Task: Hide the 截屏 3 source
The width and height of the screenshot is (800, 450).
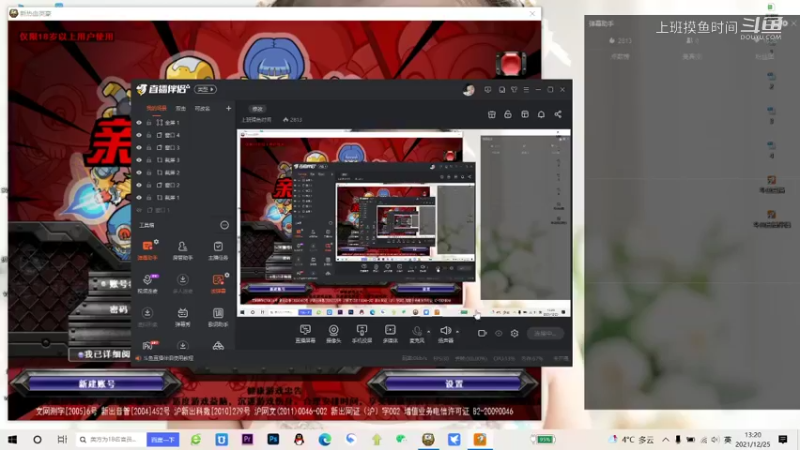Action: pos(139,160)
